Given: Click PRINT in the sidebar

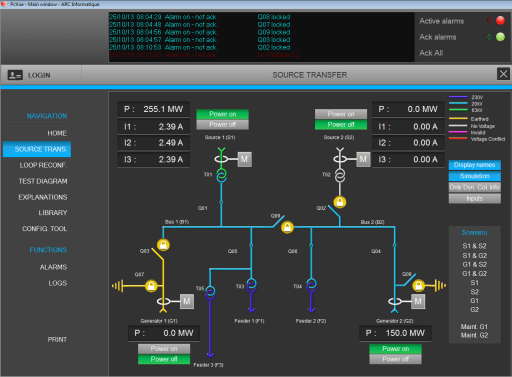Looking at the screenshot, I should [x=57, y=339].
